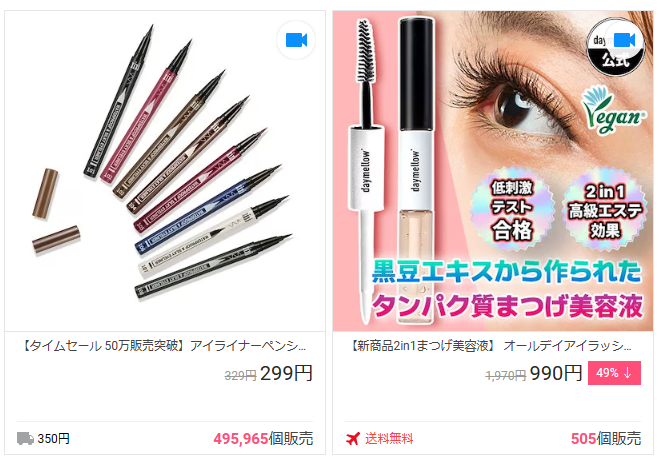
Task: Click the 299円 sale price
Action: pos(286,373)
